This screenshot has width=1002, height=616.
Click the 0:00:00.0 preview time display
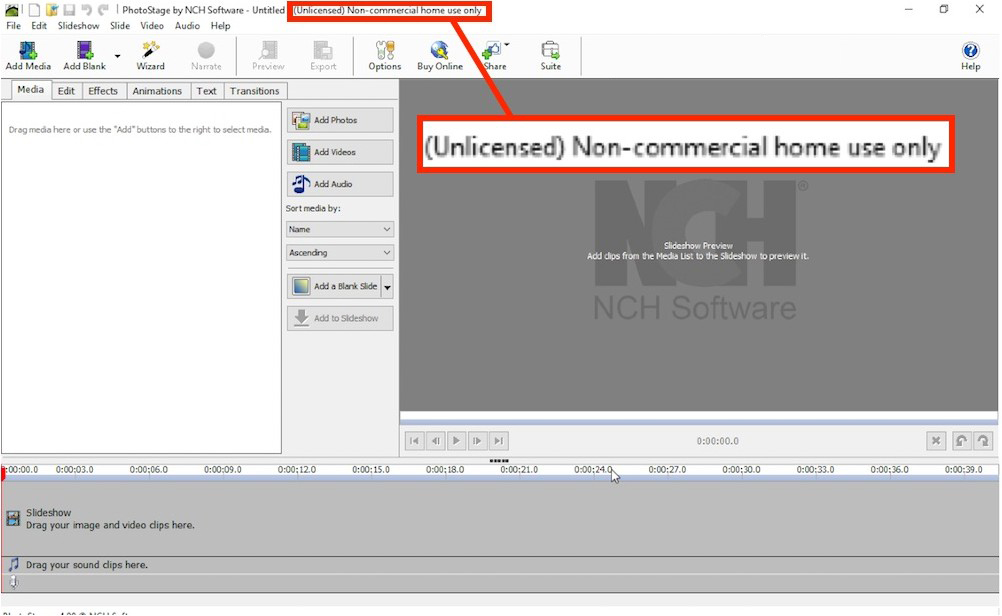(x=718, y=441)
